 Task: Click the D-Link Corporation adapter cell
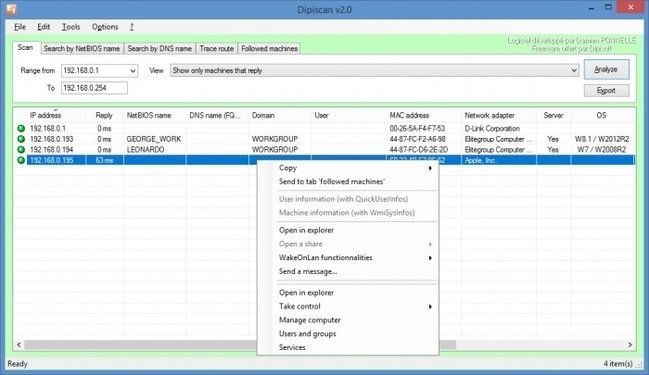(x=492, y=128)
